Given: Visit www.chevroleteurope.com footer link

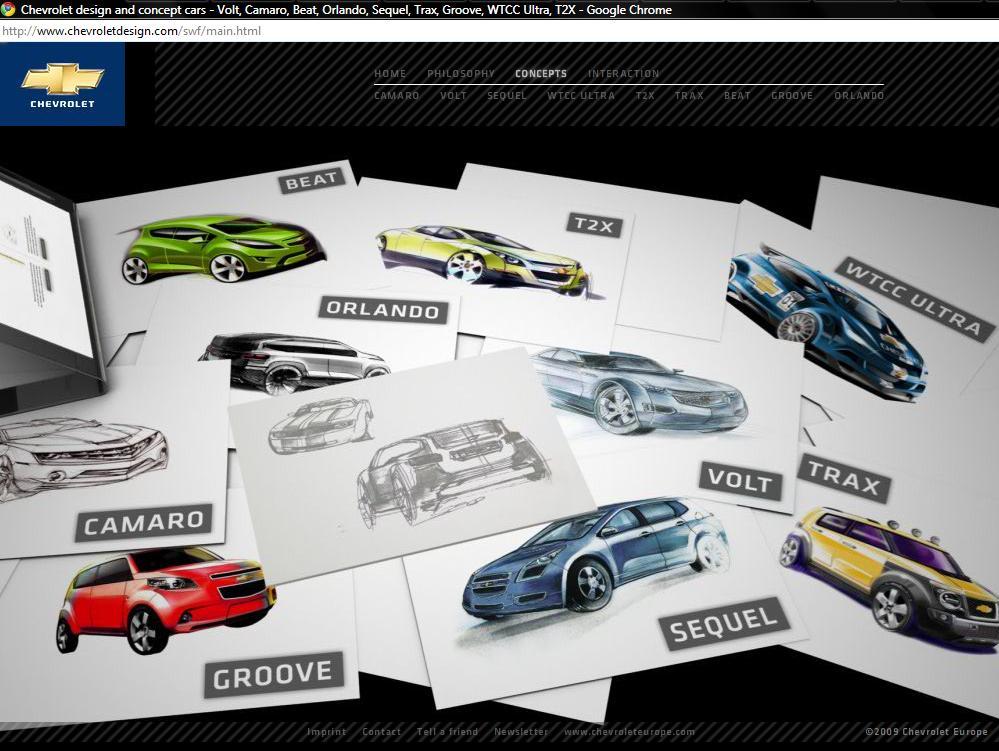Looking at the screenshot, I should pos(629,732).
